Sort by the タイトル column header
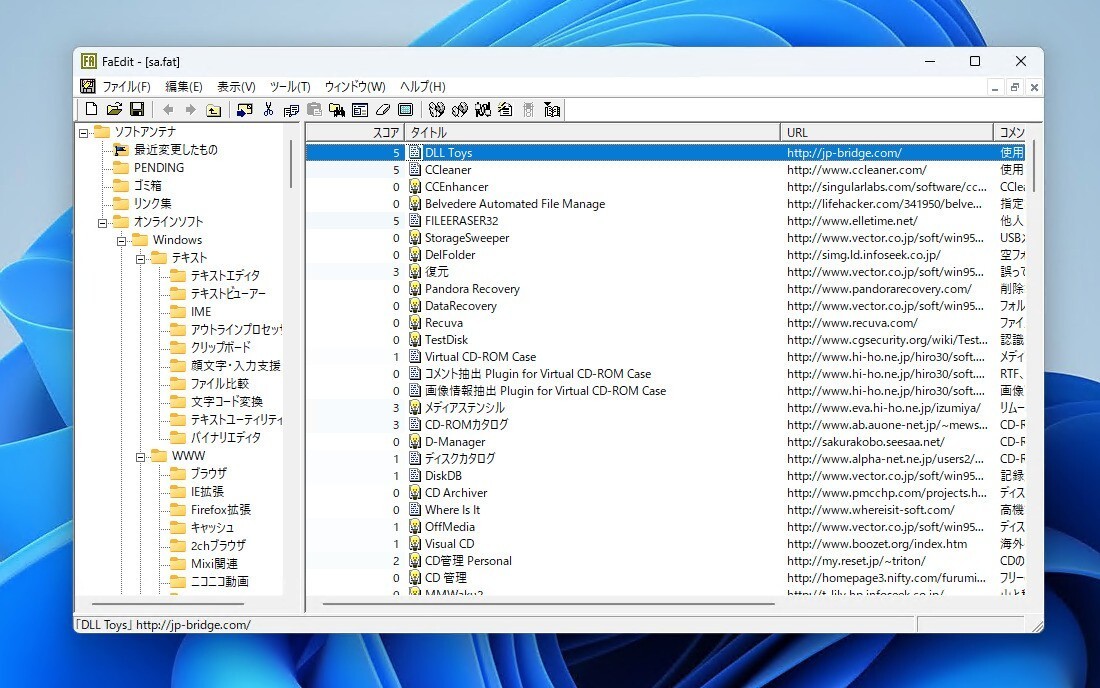 click(x=592, y=132)
